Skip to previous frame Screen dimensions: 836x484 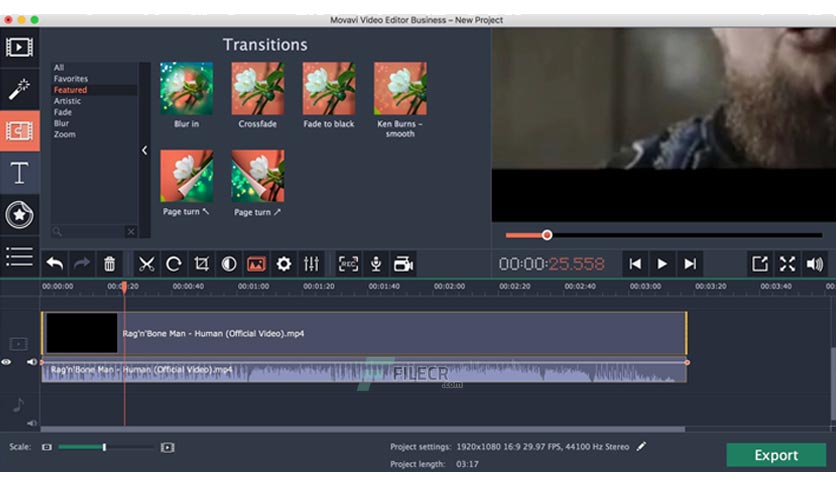(x=635, y=264)
